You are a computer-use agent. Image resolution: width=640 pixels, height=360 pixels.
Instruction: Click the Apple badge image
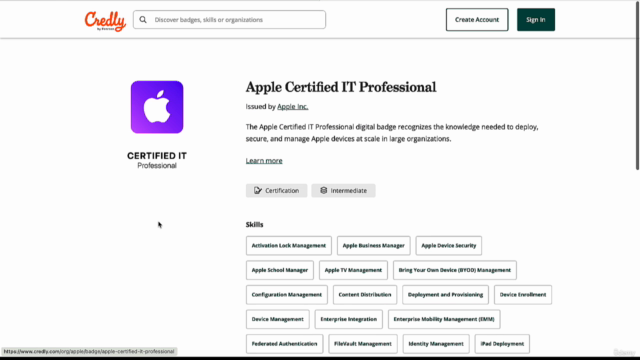pyautogui.click(x=157, y=107)
